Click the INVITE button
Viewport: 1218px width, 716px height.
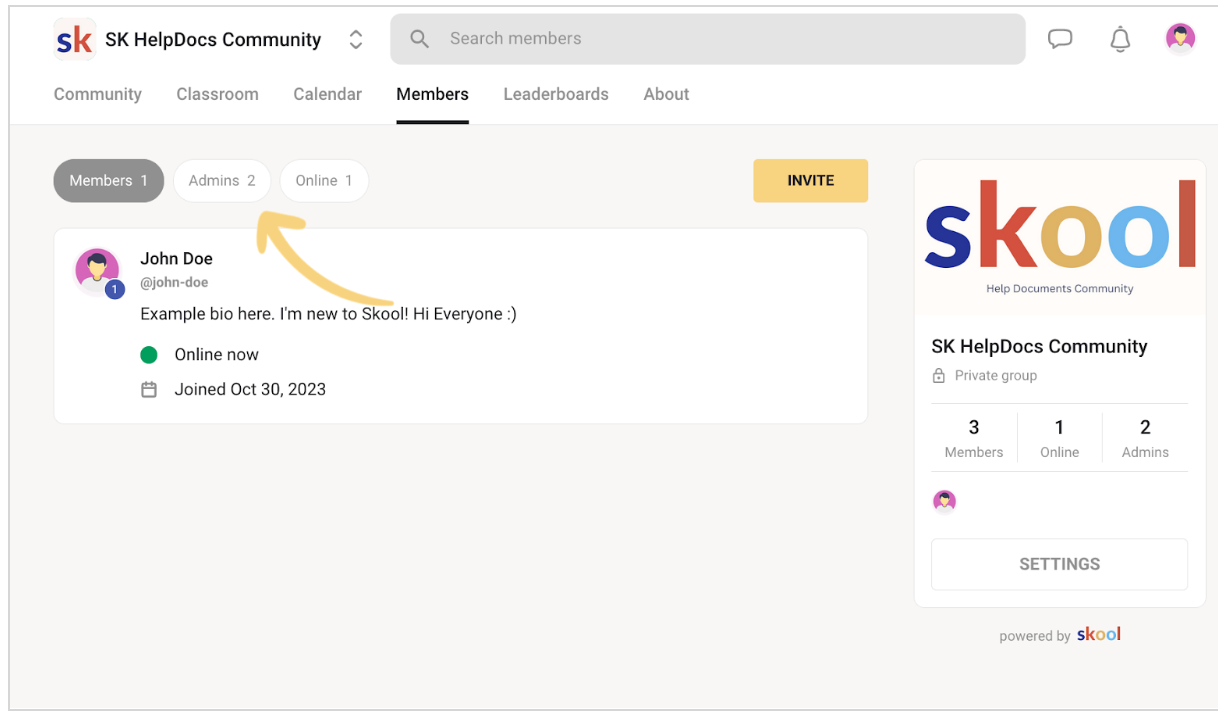point(810,180)
